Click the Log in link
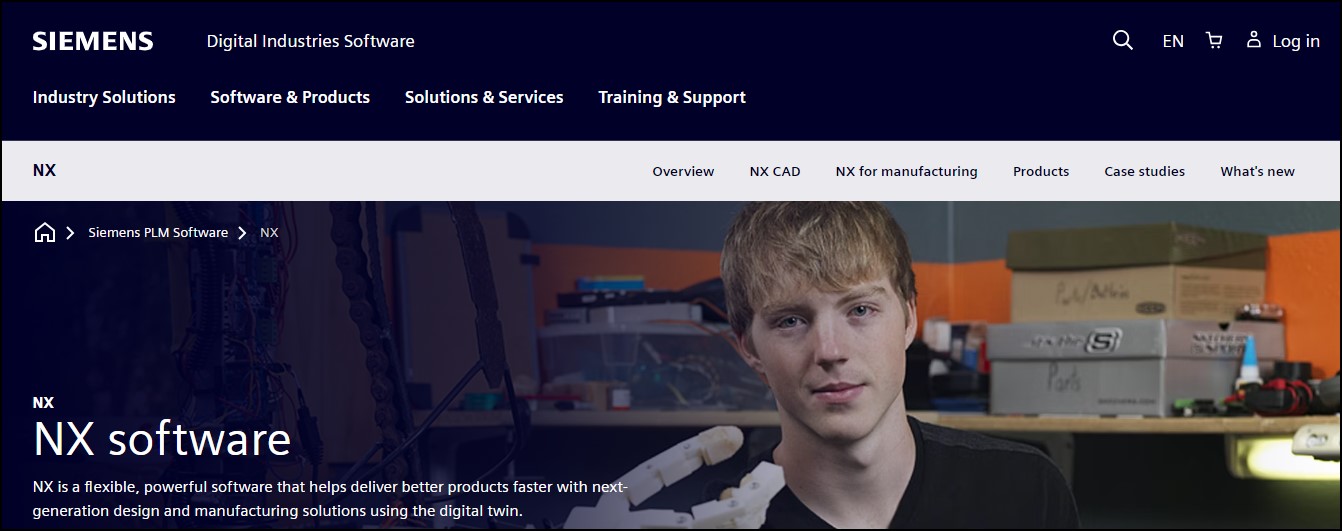 coord(1296,41)
